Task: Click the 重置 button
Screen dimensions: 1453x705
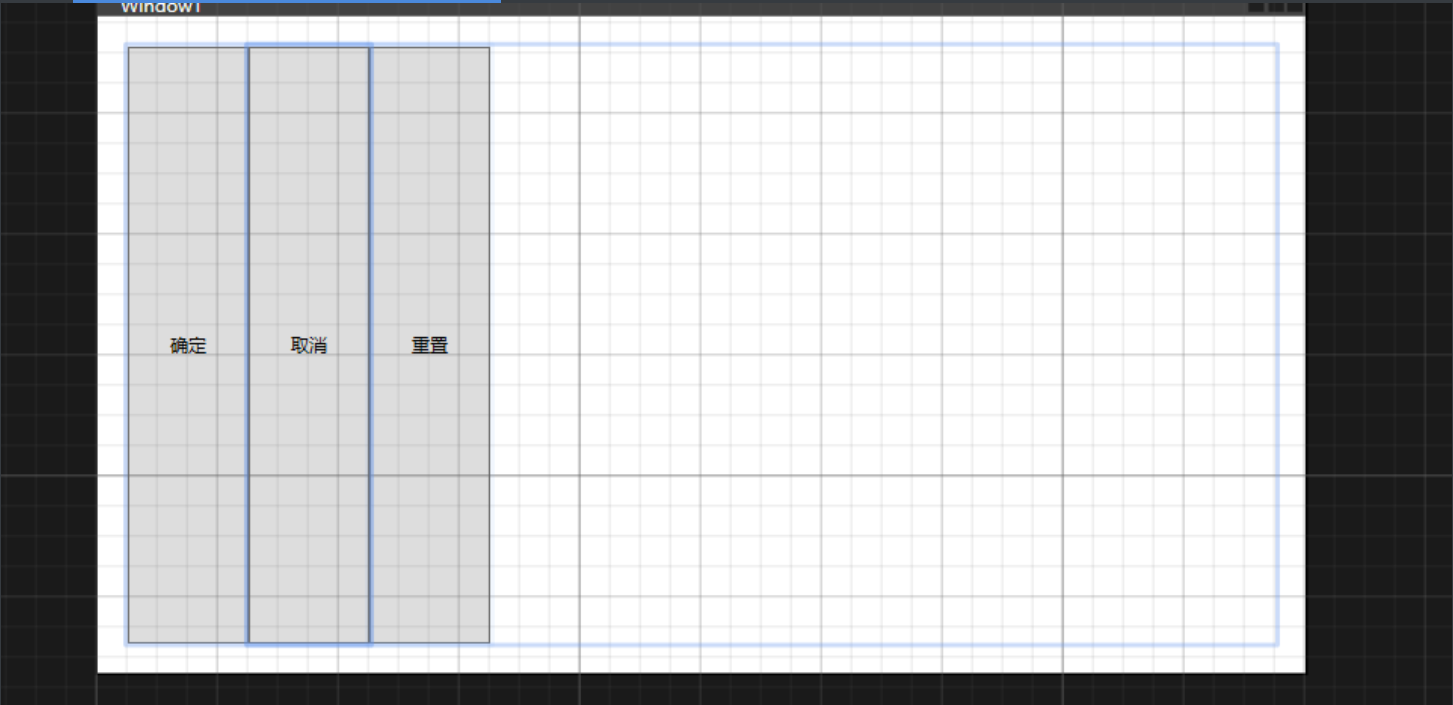Action: click(430, 345)
